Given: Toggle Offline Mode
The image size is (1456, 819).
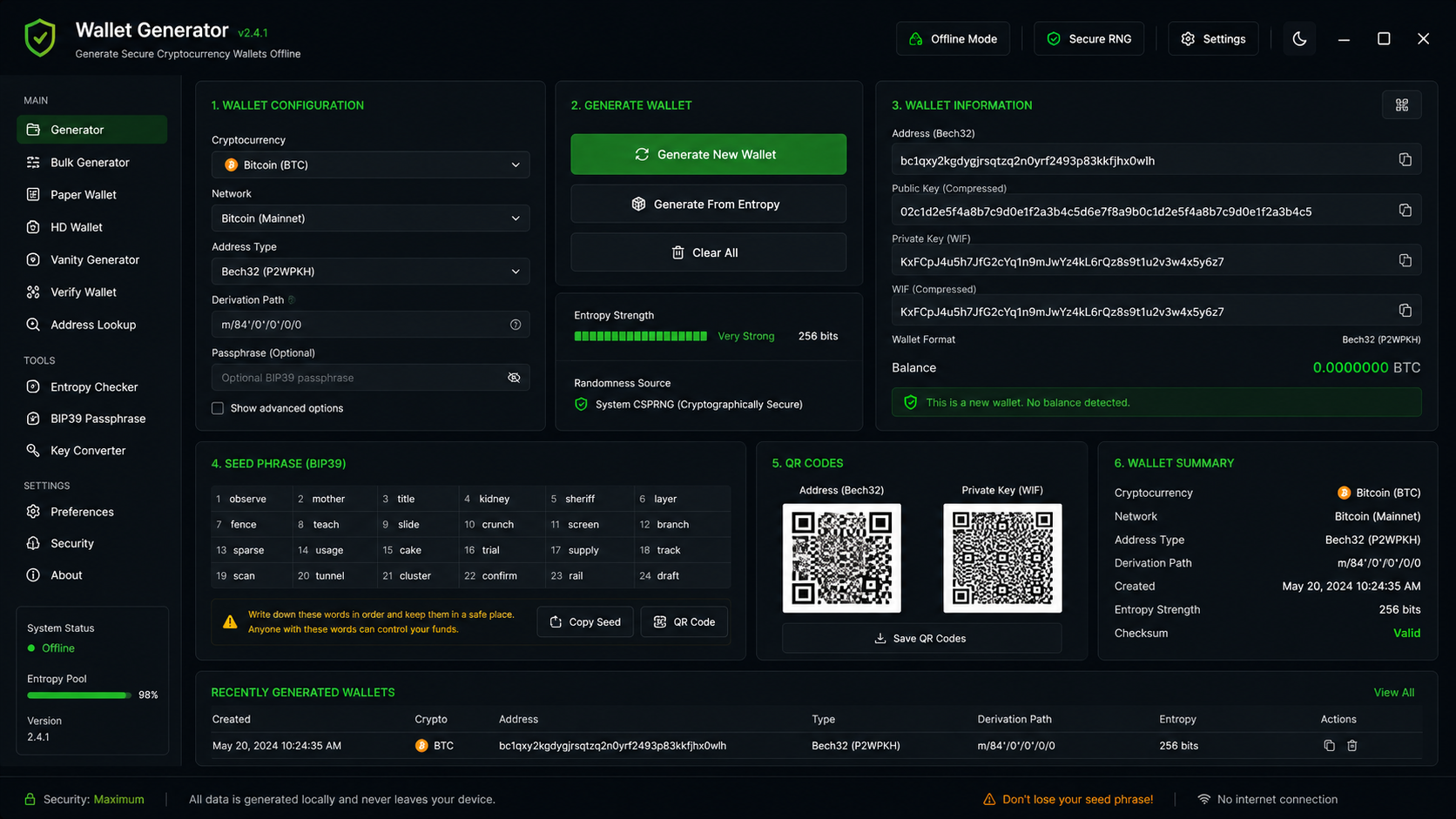Looking at the screenshot, I should (x=953, y=39).
